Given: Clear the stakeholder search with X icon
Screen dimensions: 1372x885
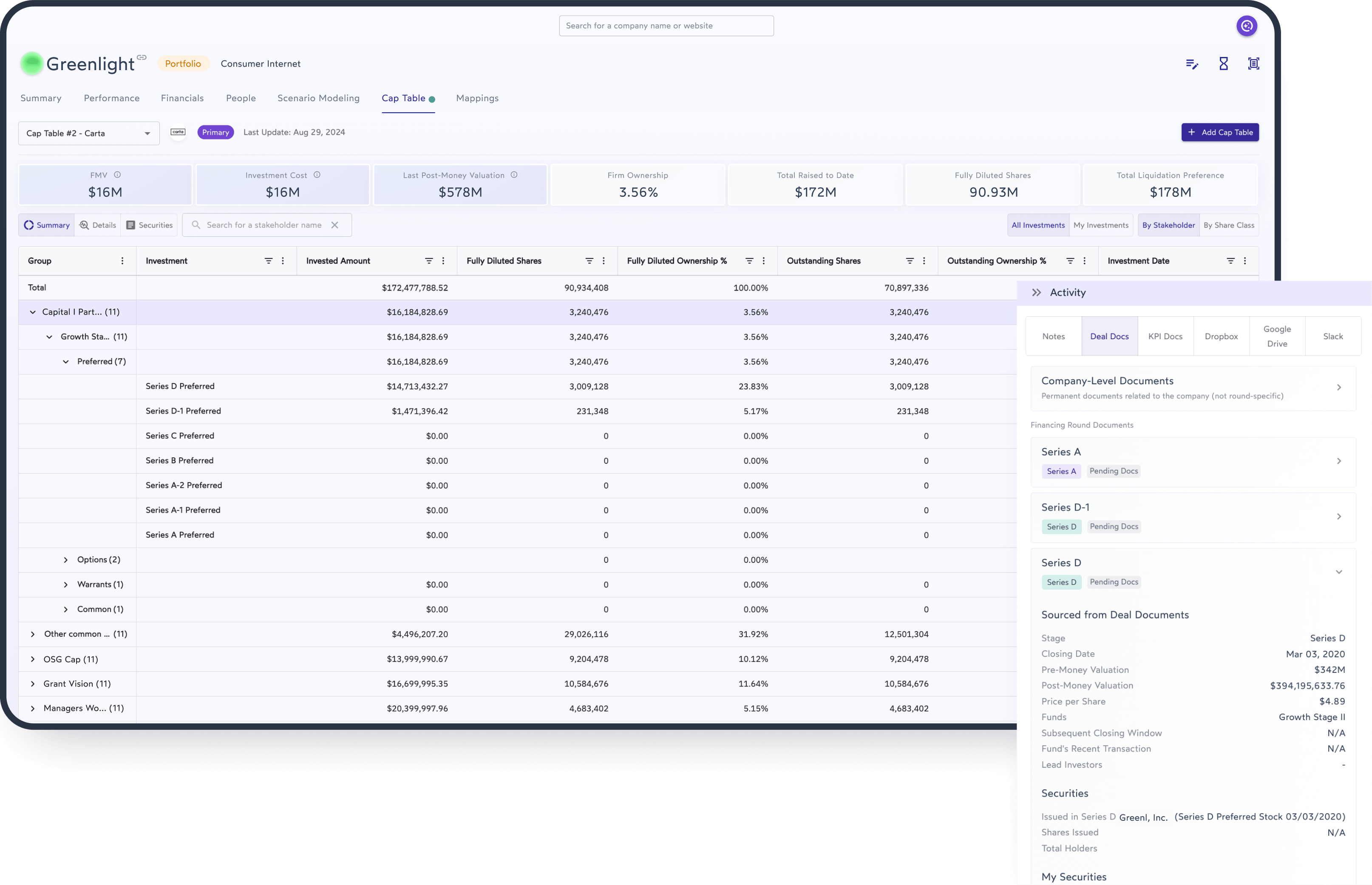Looking at the screenshot, I should coord(334,225).
